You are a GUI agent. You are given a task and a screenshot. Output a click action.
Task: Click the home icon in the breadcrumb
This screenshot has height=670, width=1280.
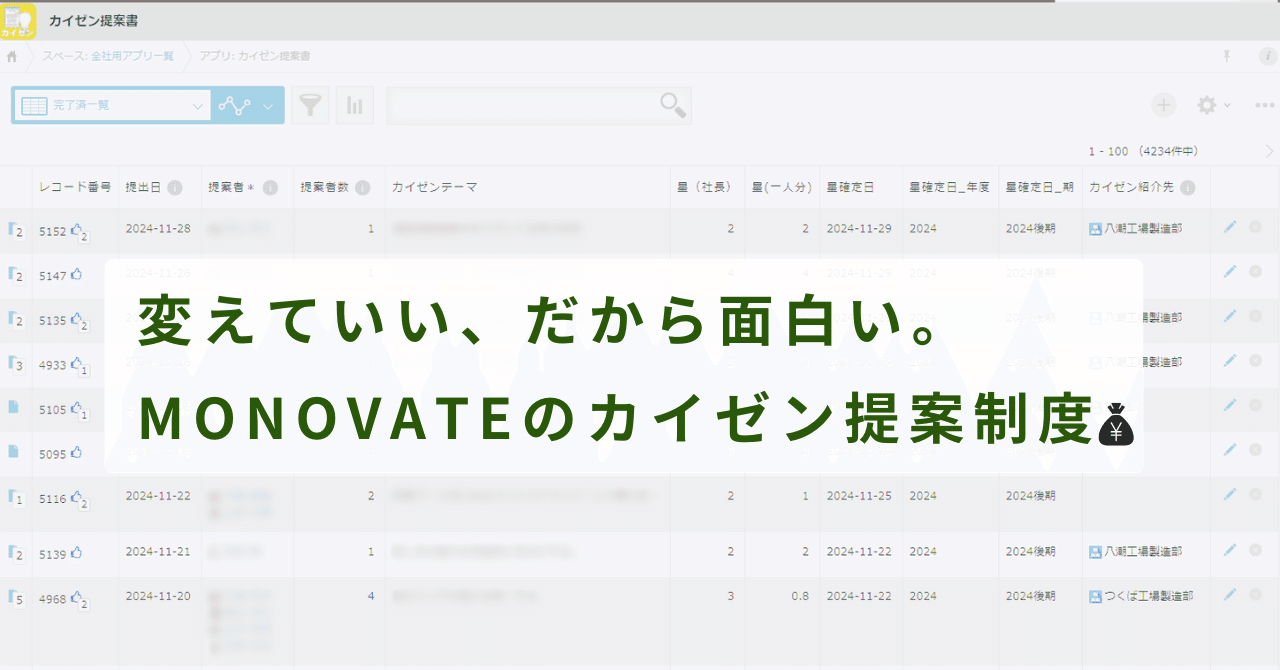click(x=11, y=57)
